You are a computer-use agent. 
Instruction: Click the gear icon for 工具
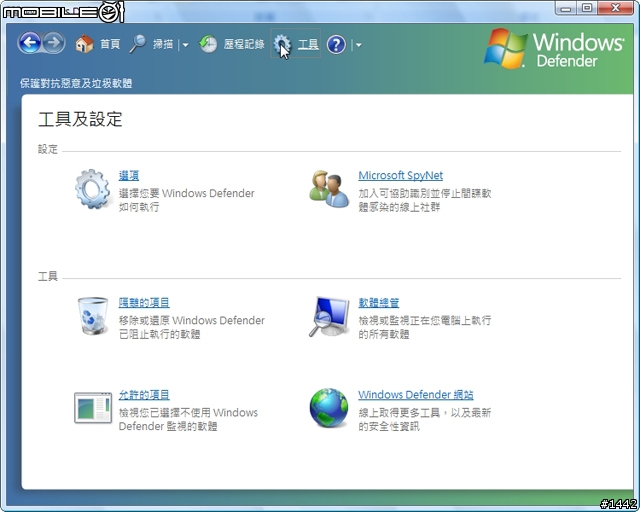(282, 44)
